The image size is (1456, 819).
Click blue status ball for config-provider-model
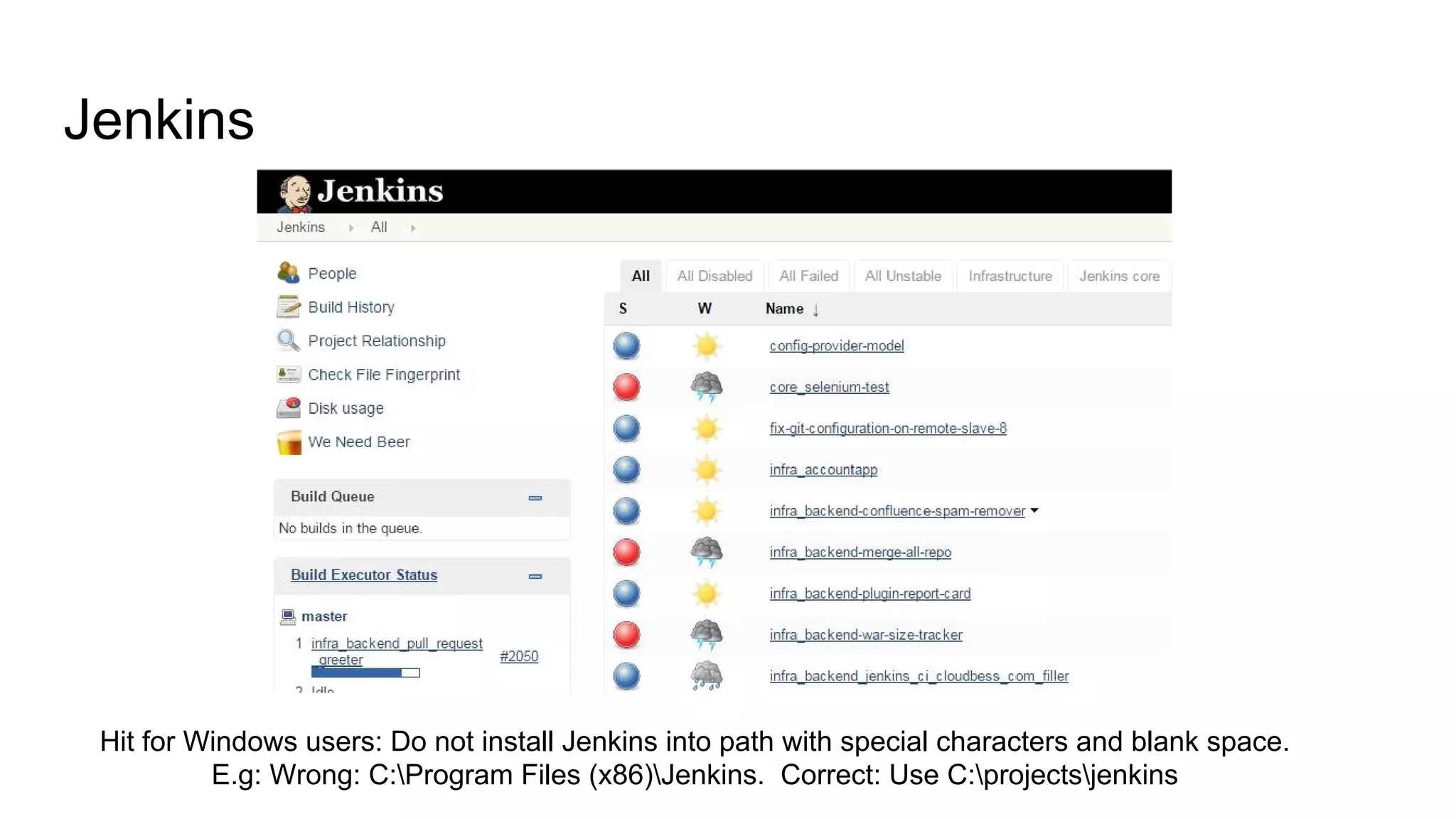[626, 346]
